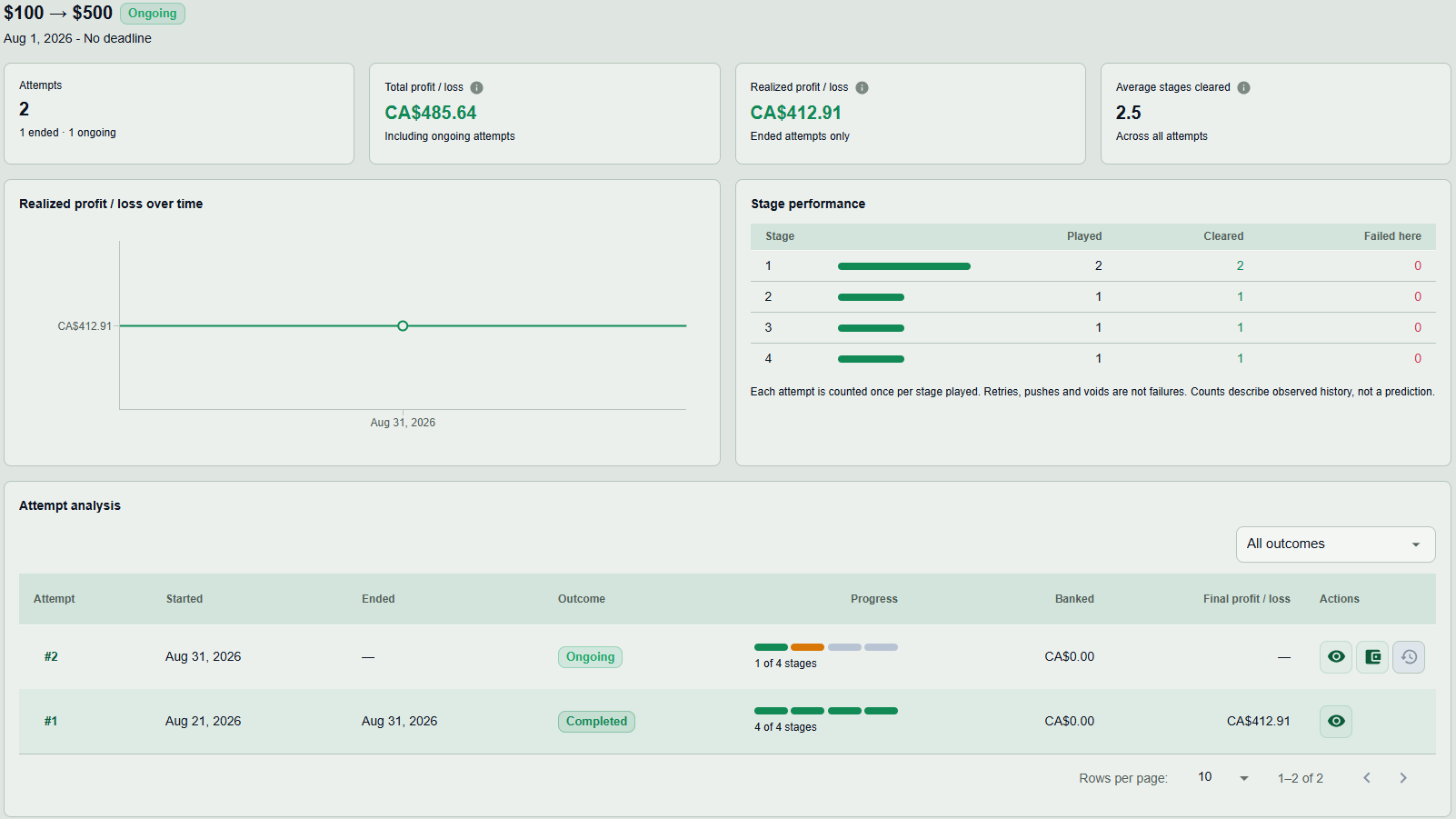Click the Realized profit CA$412.91 card value
Image resolution: width=1456 pixels, height=819 pixels.
point(796,113)
